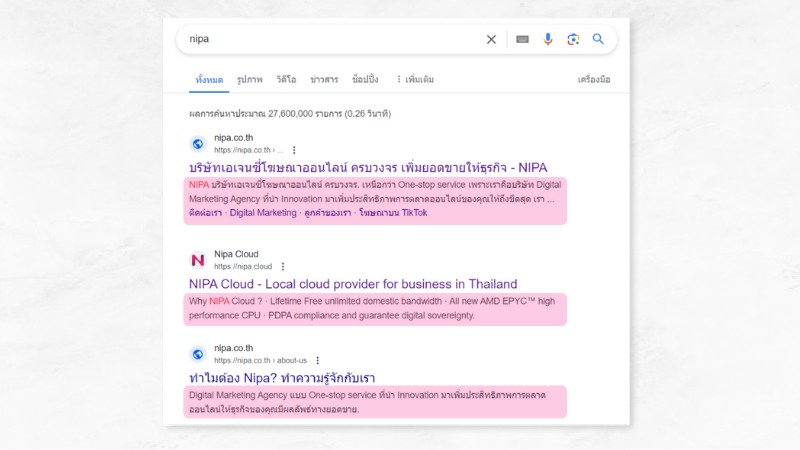Click the search input containing nipa
The image size is (800, 450).
[x=332, y=39]
